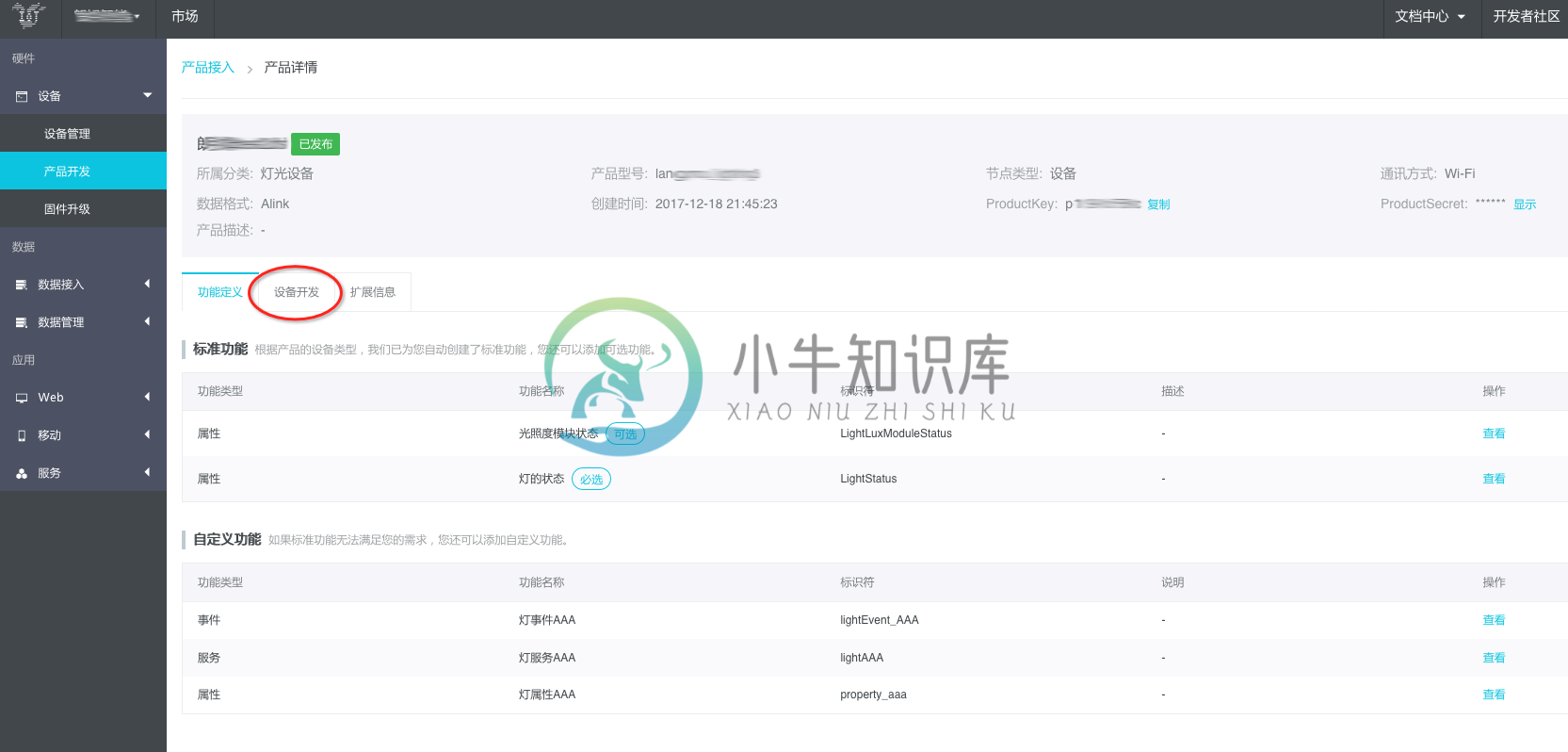Screen dimensions: 1568x752
Task: Reveal ProductSecret with 显示
Action: (1525, 204)
